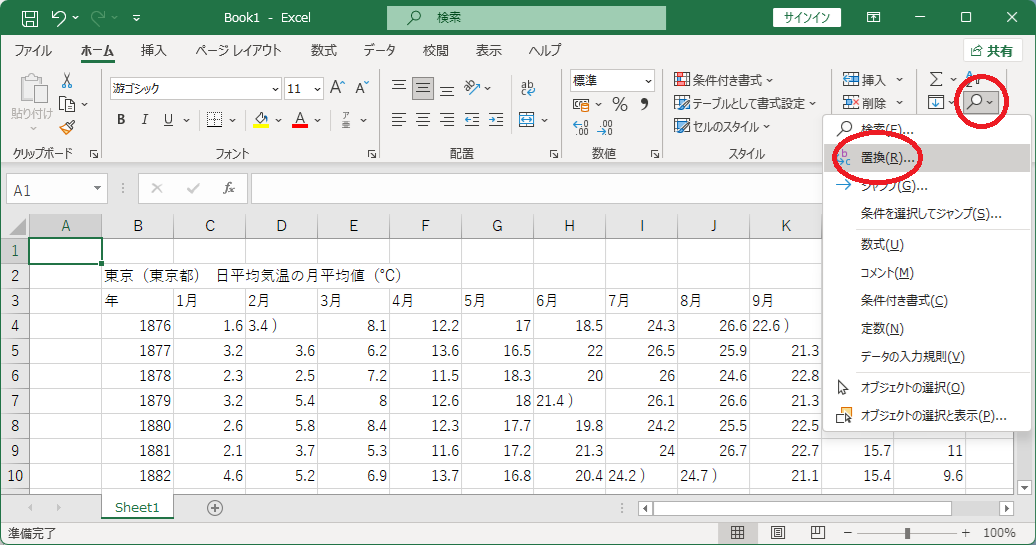
Task: Choose オブジェクトの選択(O) menu item
Action: 927,388
